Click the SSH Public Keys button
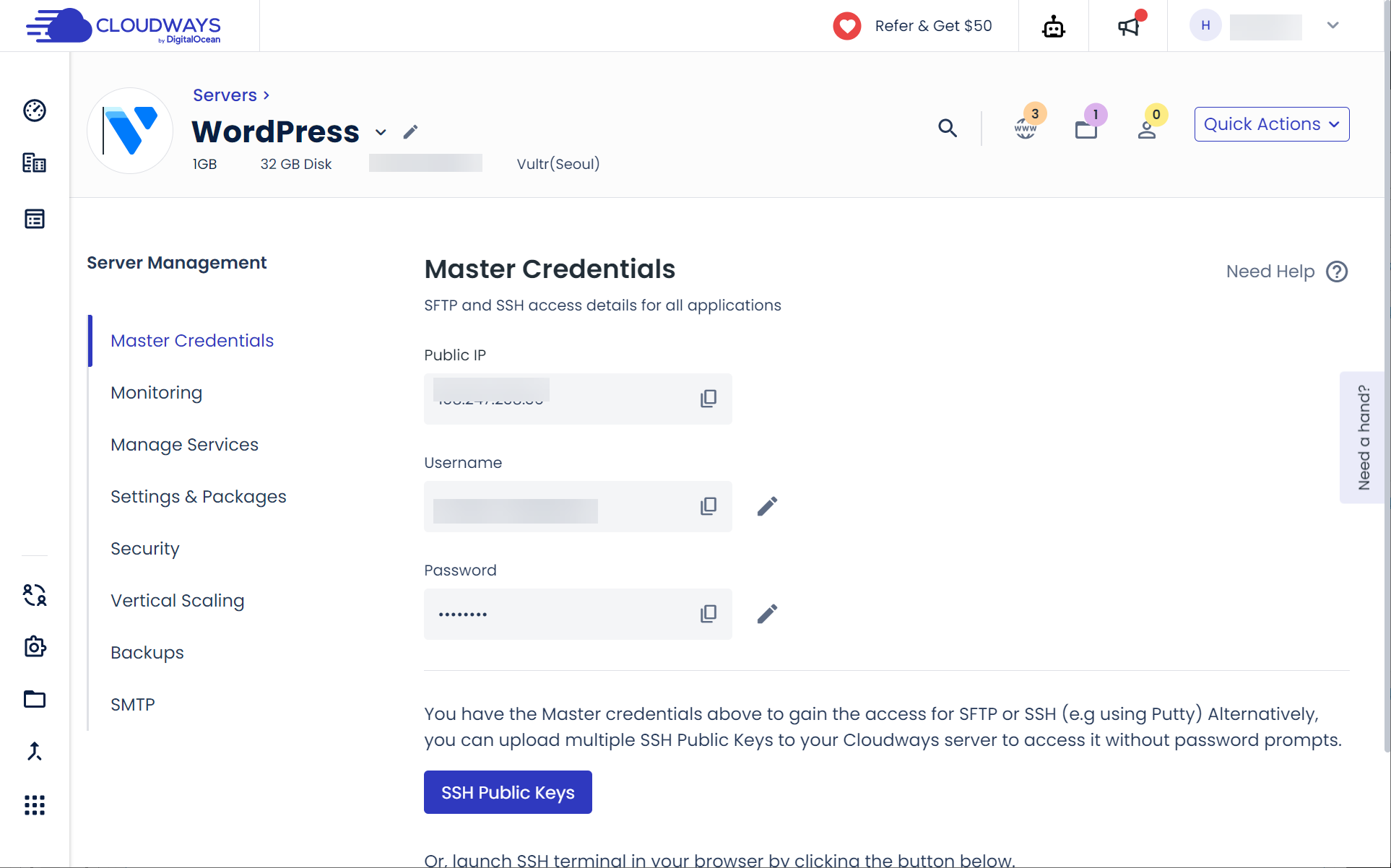Image resolution: width=1391 pixels, height=868 pixels. pos(508,792)
